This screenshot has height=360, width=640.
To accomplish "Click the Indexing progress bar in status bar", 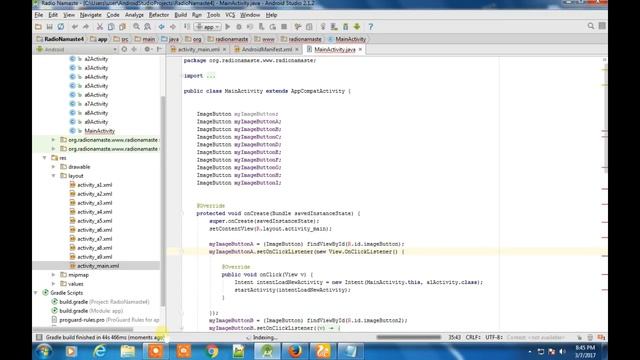I will click(409, 337).
